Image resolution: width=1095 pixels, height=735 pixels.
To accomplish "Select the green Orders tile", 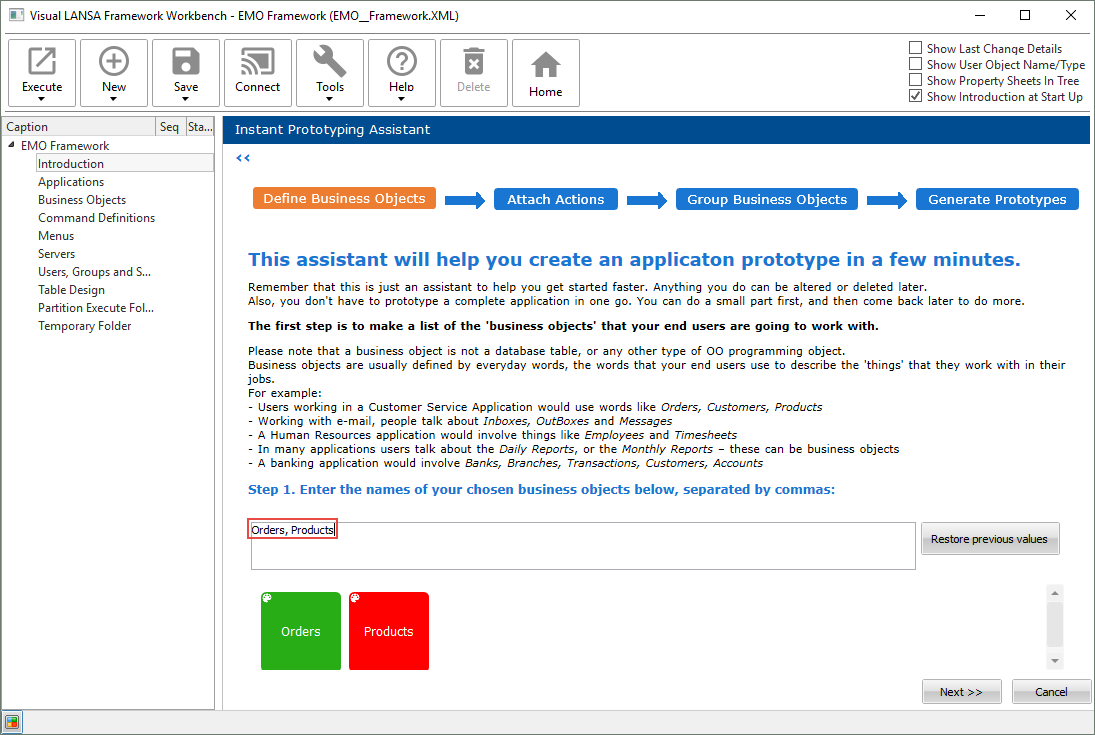I will tap(301, 631).
